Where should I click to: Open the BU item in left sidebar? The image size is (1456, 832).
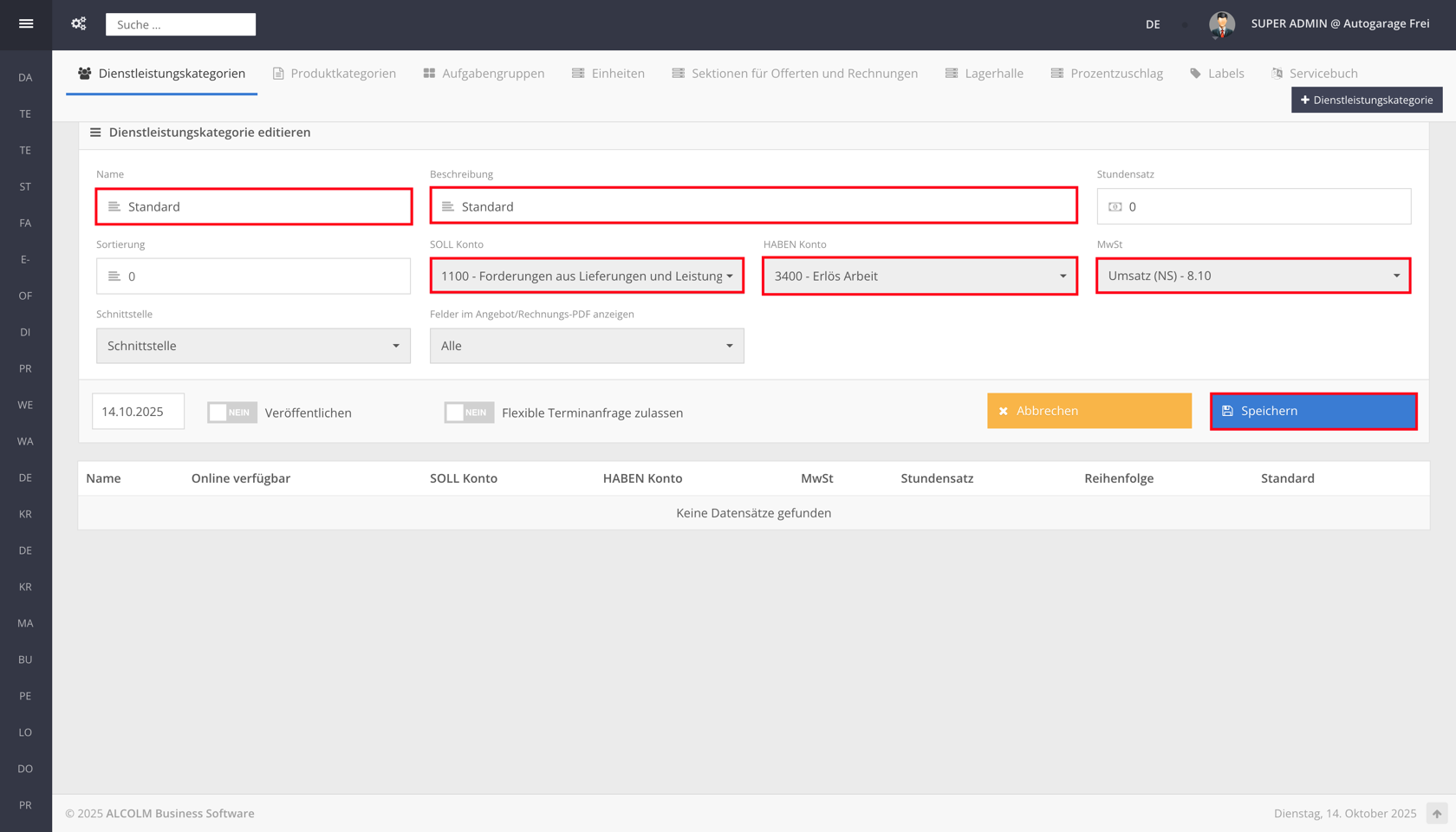[x=25, y=660]
